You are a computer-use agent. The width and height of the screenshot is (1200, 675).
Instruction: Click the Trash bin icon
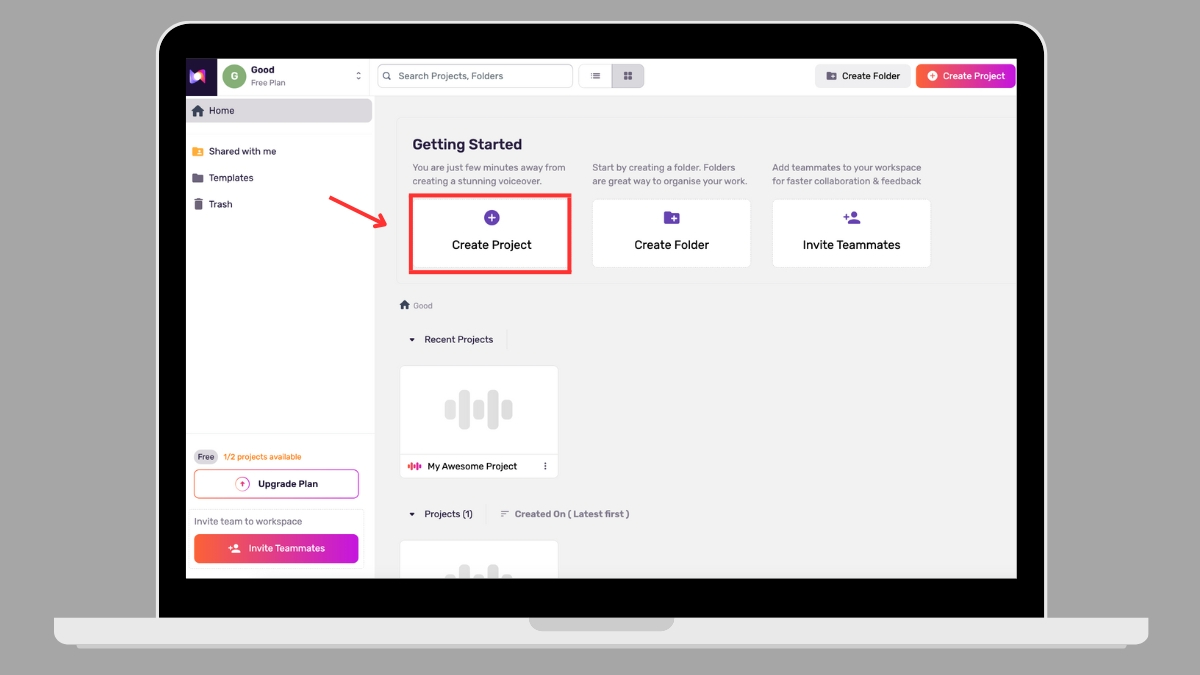coord(198,204)
